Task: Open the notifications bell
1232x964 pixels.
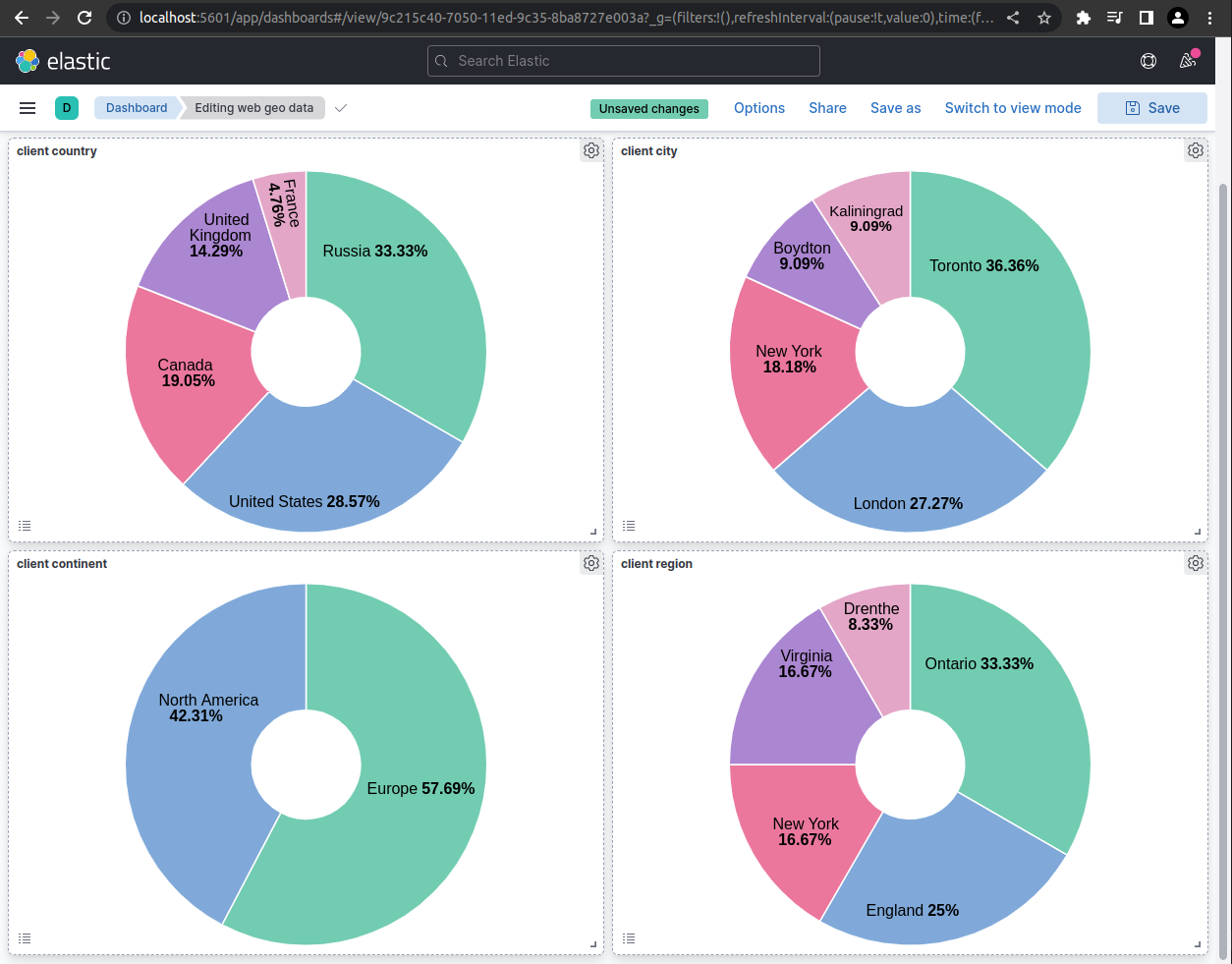Action: 1187,61
